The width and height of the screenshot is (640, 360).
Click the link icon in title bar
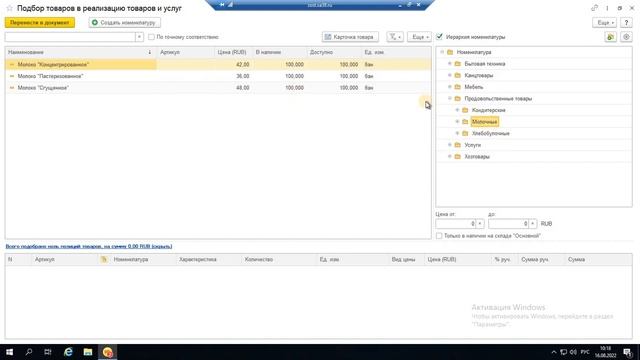point(594,8)
